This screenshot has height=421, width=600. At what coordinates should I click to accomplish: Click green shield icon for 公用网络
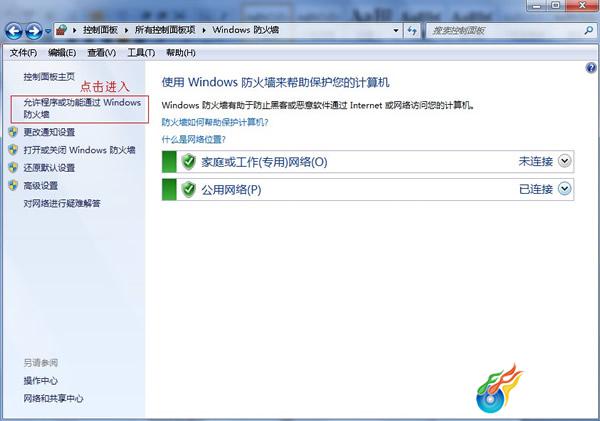pyautogui.click(x=189, y=189)
